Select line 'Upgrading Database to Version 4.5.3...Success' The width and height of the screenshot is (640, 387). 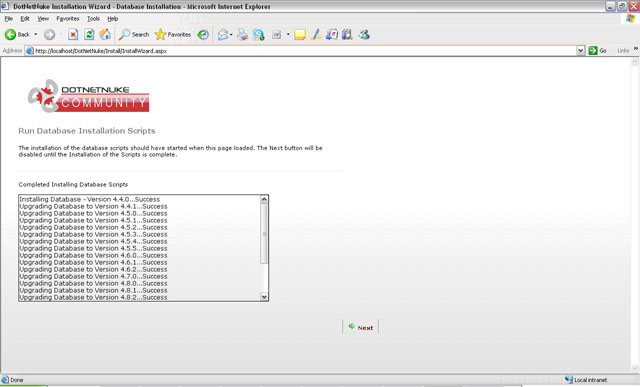pyautogui.click(x=93, y=234)
